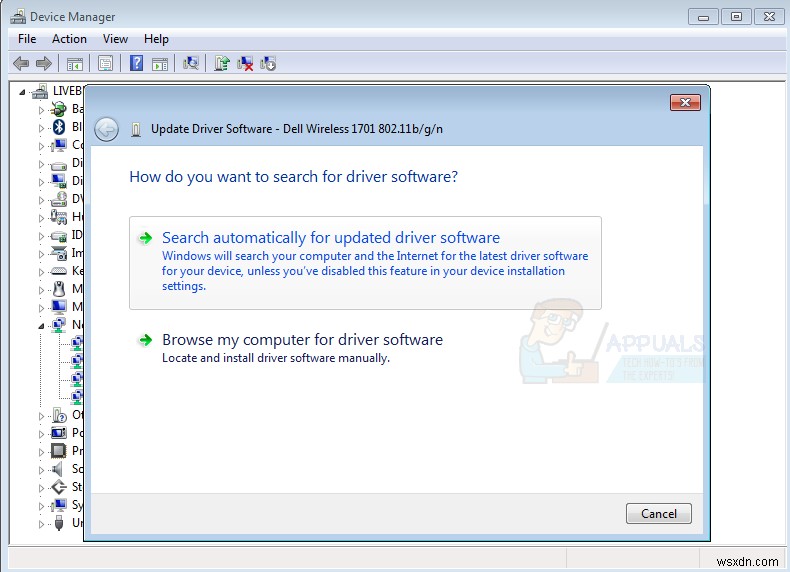
Task: Click the blue question mark Help icon
Action: [x=136, y=63]
